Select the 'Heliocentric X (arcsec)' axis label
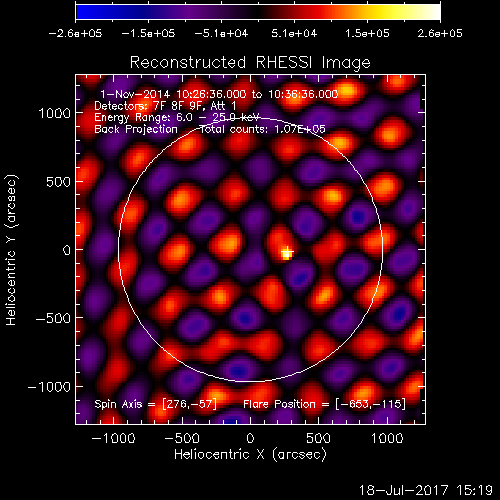 (x=250, y=455)
